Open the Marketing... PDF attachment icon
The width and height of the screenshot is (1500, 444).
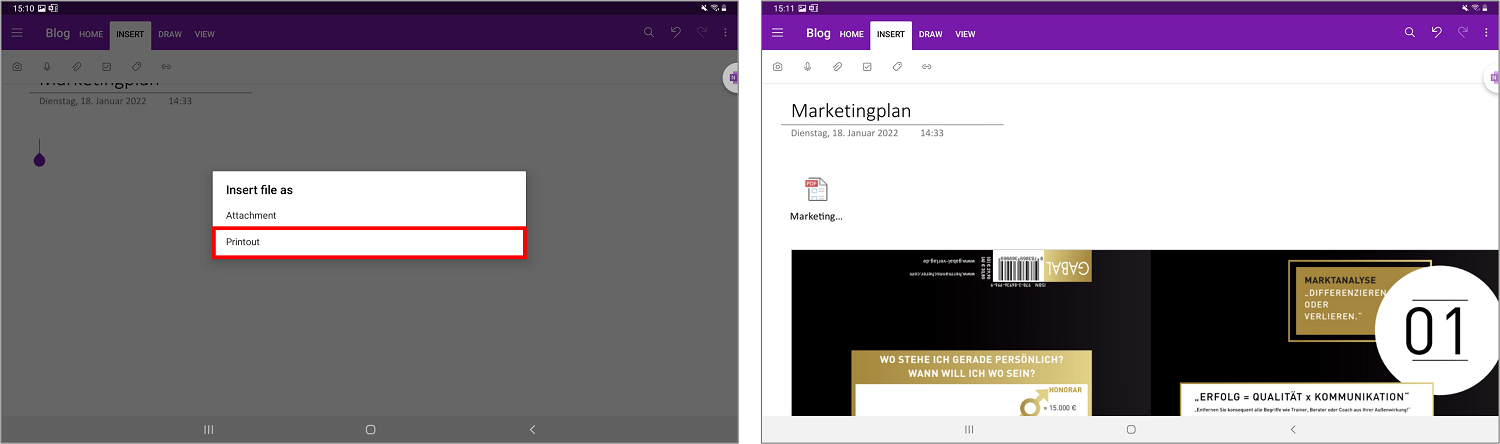816,189
